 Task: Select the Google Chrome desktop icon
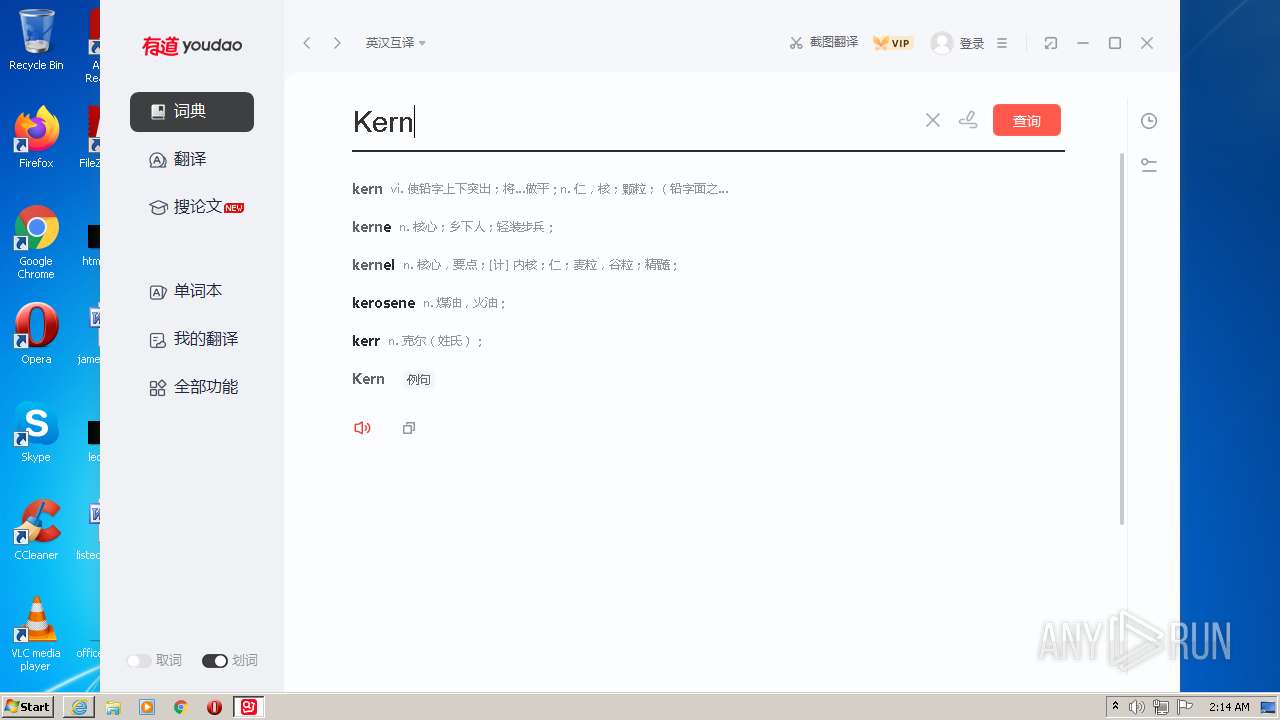click(x=36, y=243)
